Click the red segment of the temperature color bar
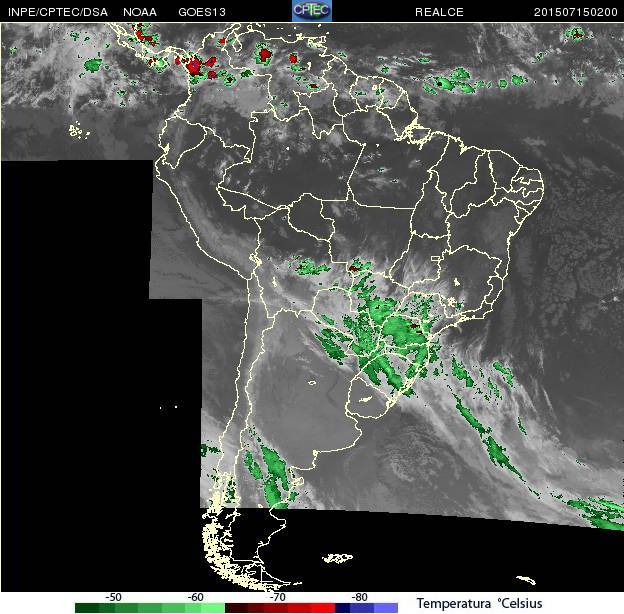Screen dimensions: 624x614 point(280,608)
